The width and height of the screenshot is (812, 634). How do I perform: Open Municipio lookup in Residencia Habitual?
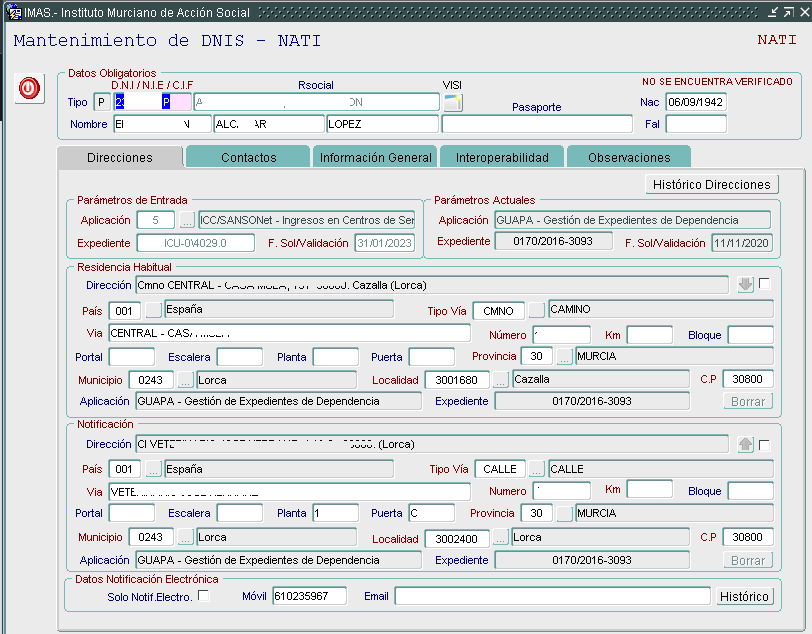(x=186, y=380)
